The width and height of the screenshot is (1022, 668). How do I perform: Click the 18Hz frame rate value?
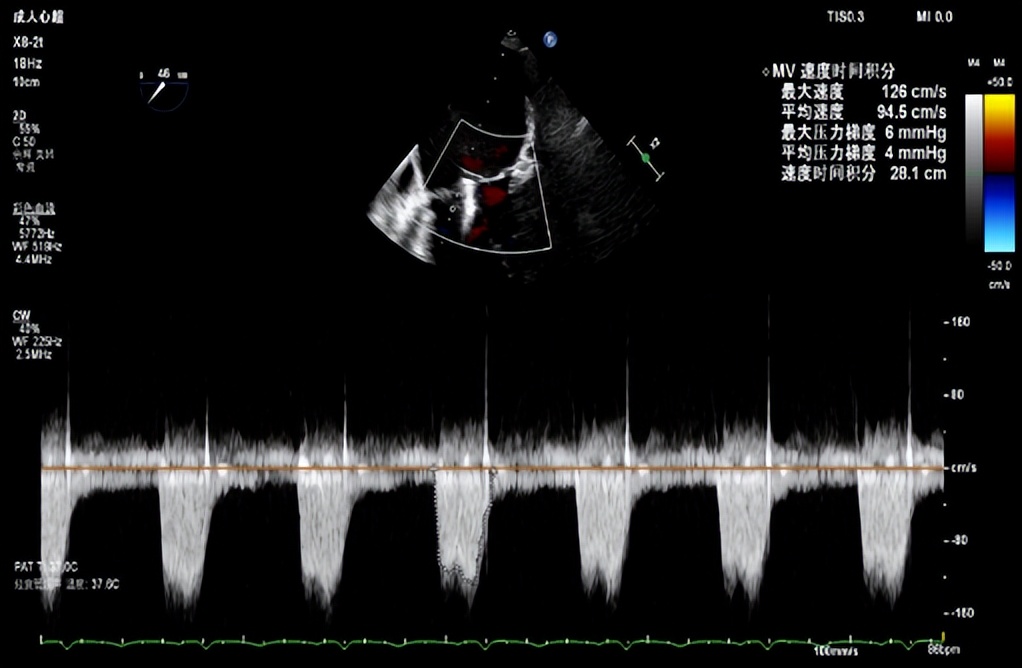27,64
